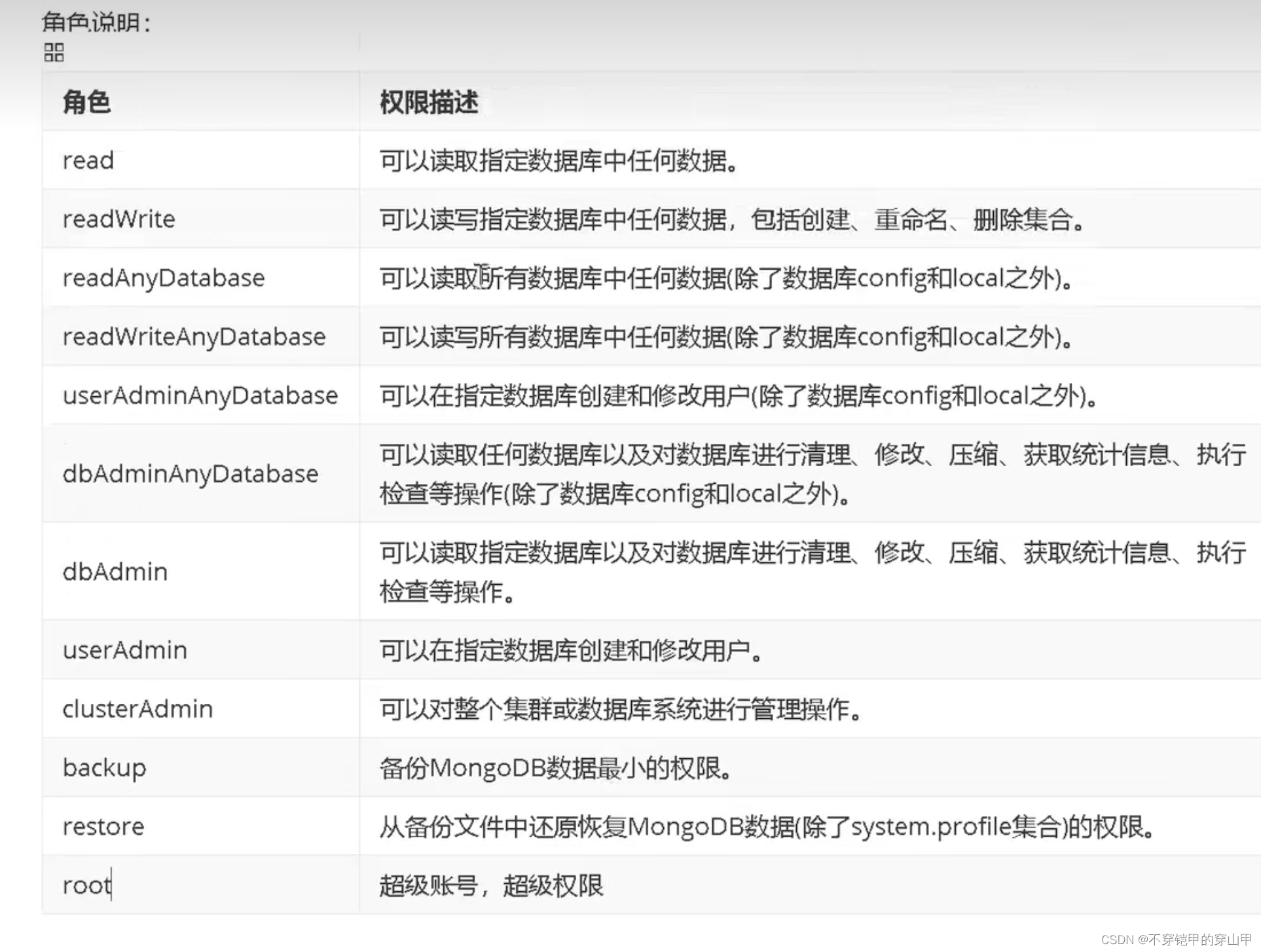Image resolution: width=1261 pixels, height=952 pixels.
Task: Select the '角色说明:' heading text
Action: pyautogui.click(x=97, y=22)
